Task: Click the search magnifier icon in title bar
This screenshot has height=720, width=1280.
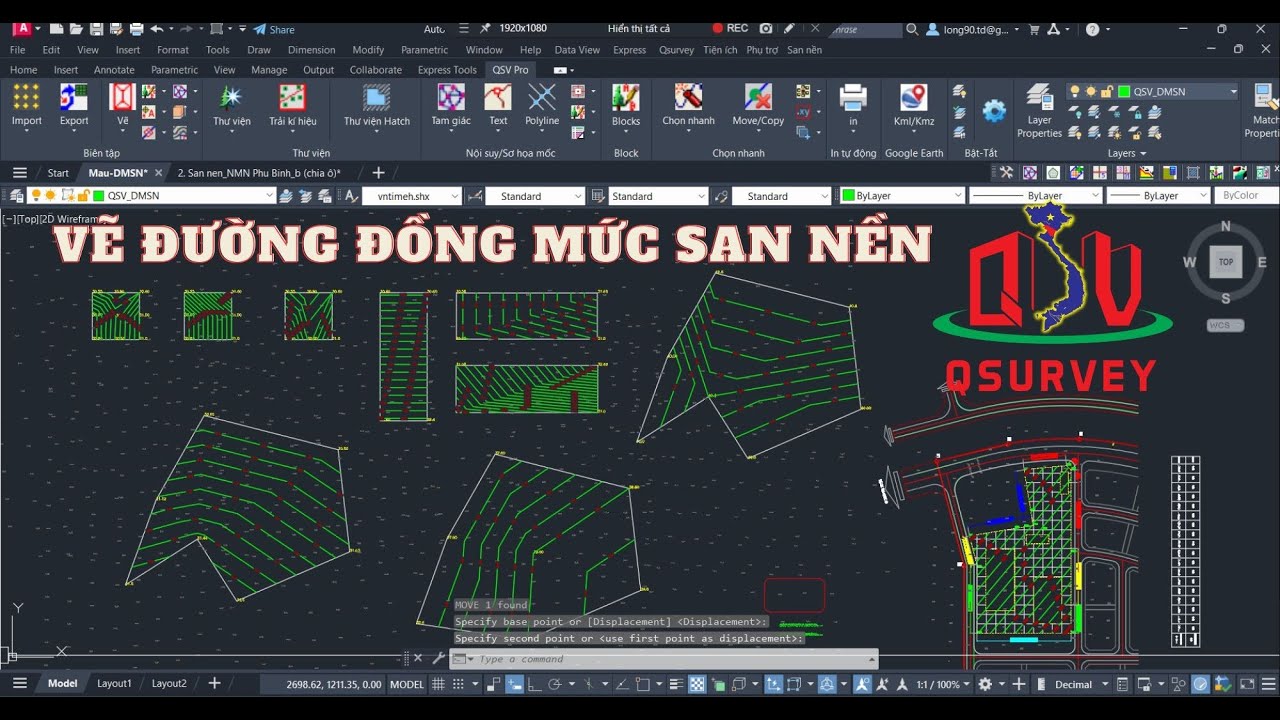Action: [912, 29]
